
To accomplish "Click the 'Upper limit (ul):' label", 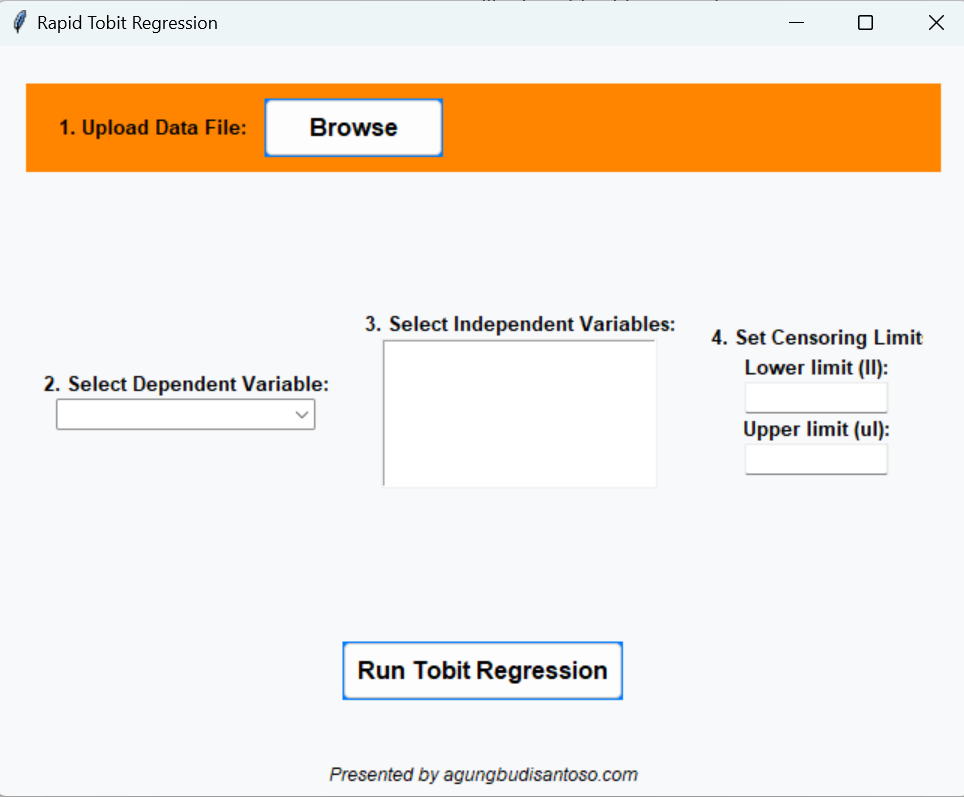I will point(816,429).
